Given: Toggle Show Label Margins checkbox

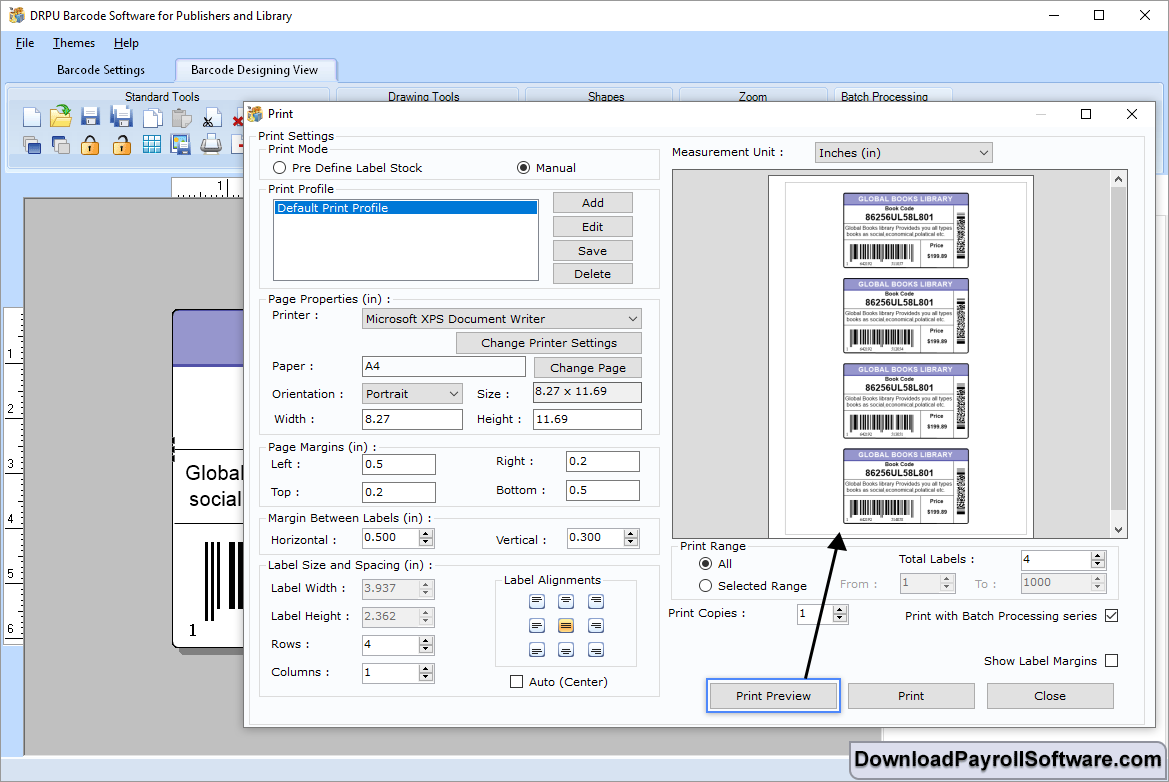Looking at the screenshot, I should [1111, 661].
